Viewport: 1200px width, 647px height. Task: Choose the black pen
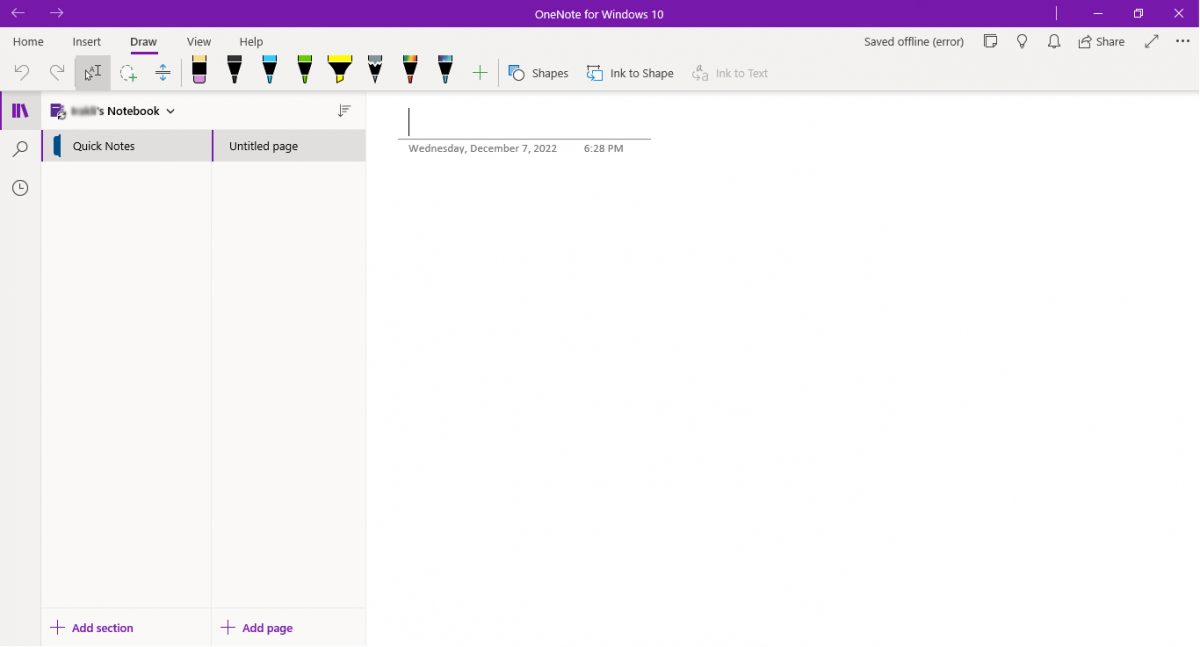234,70
